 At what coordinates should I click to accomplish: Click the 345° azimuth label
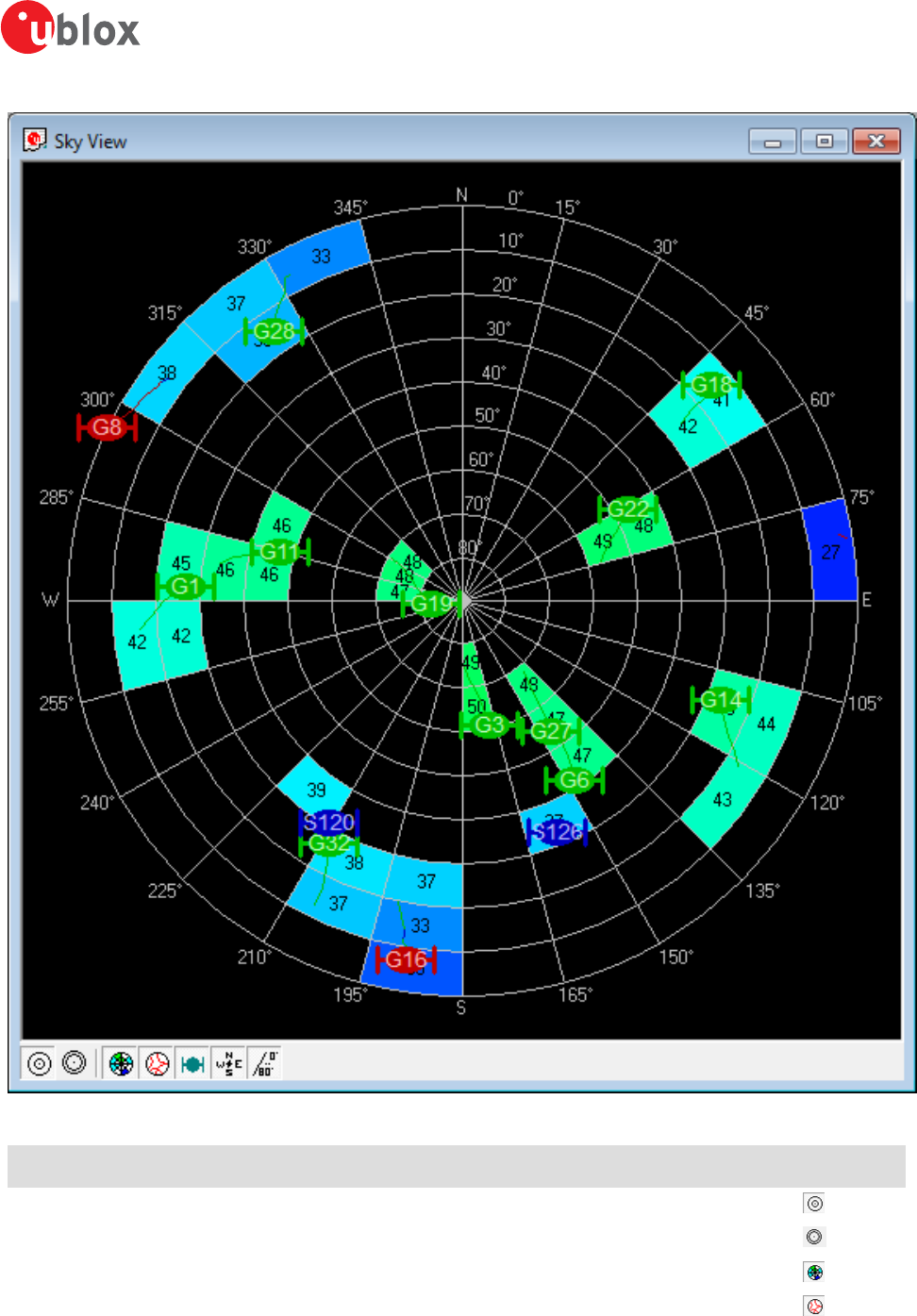pyautogui.click(x=350, y=208)
